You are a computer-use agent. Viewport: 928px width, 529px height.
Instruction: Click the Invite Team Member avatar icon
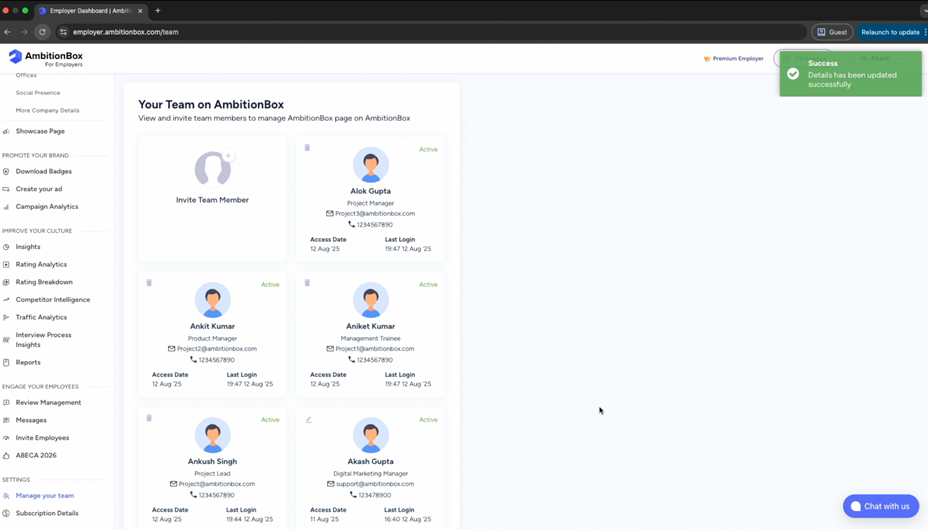(x=212, y=168)
